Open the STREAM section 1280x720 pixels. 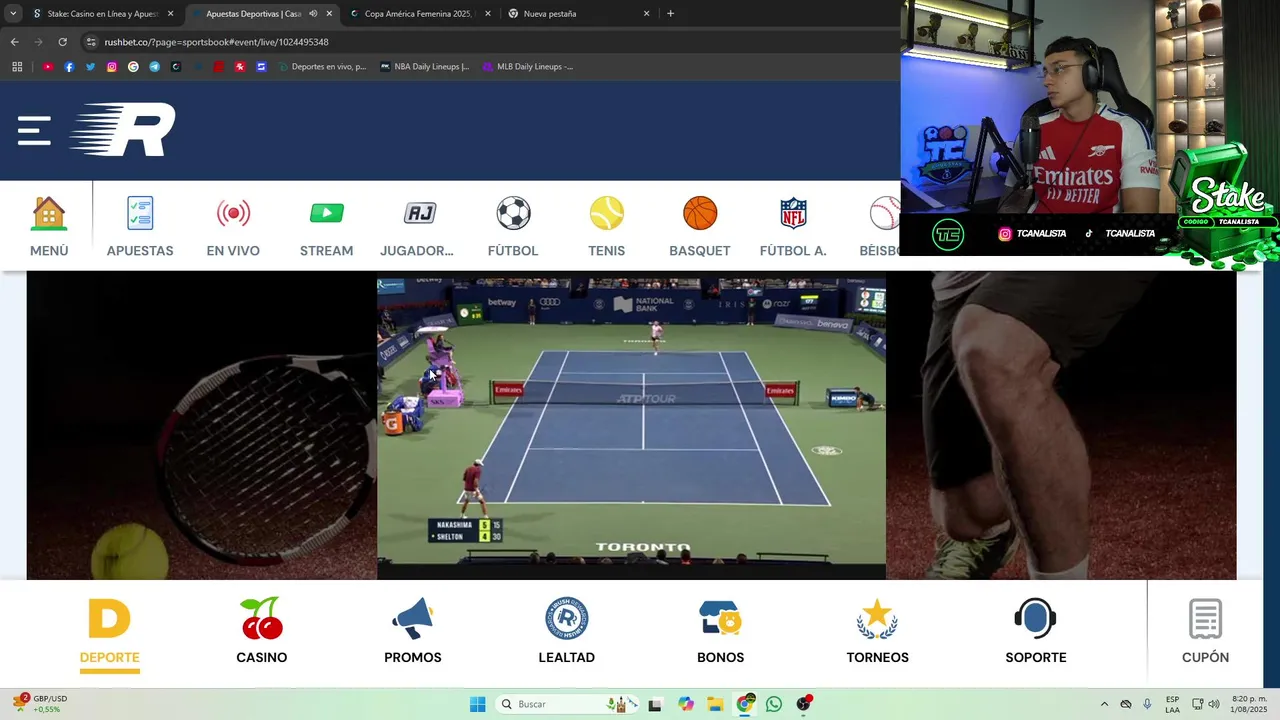[326, 227]
